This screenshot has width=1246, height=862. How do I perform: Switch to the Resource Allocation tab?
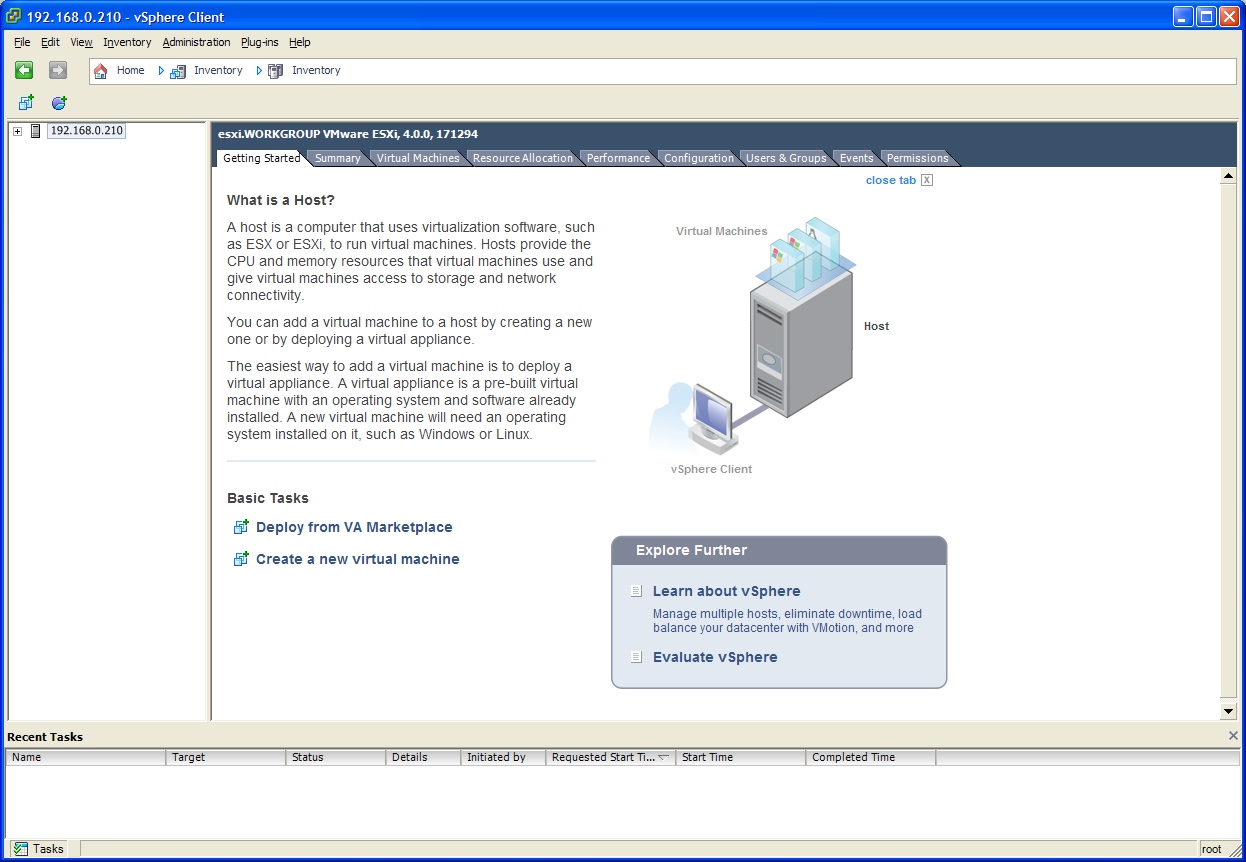click(523, 158)
